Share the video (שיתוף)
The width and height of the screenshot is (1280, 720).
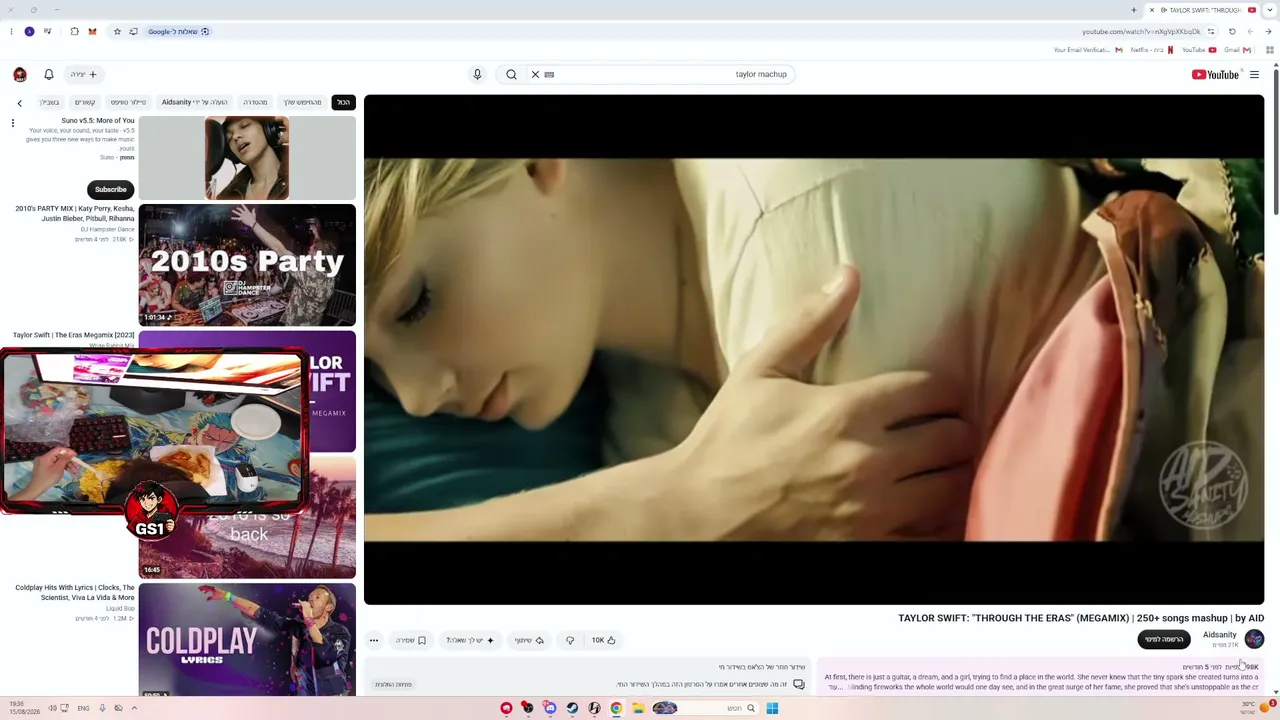(529, 640)
